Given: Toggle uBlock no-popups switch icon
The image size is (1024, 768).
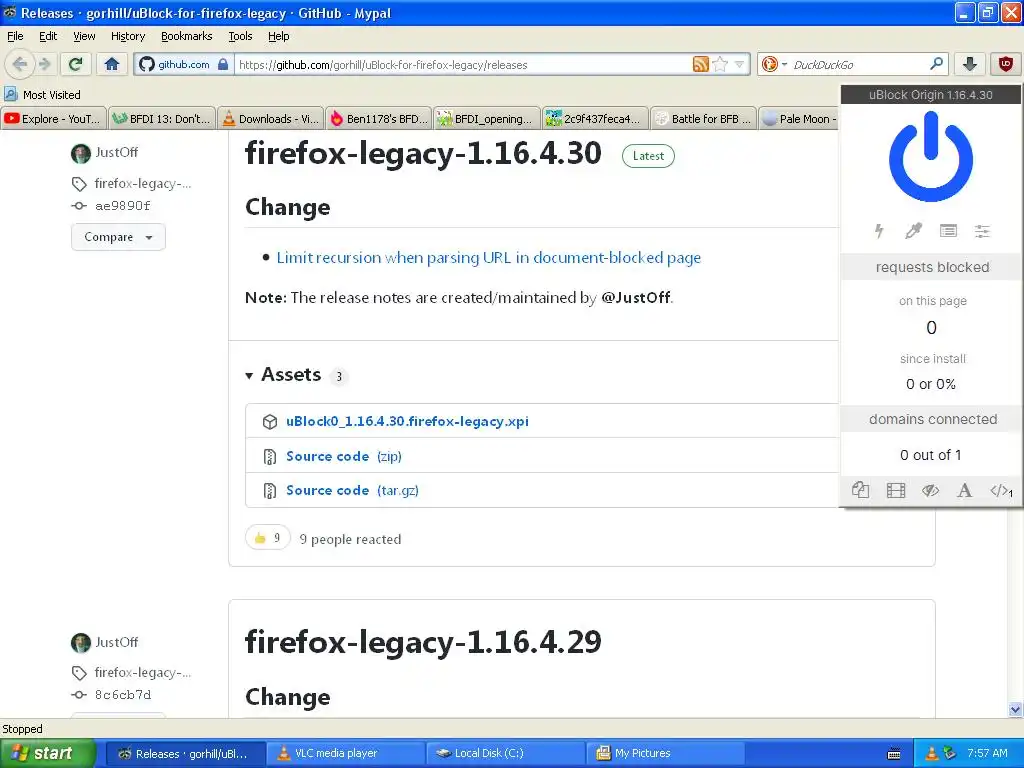Looking at the screenshot, I should click(x=860, y=490).
